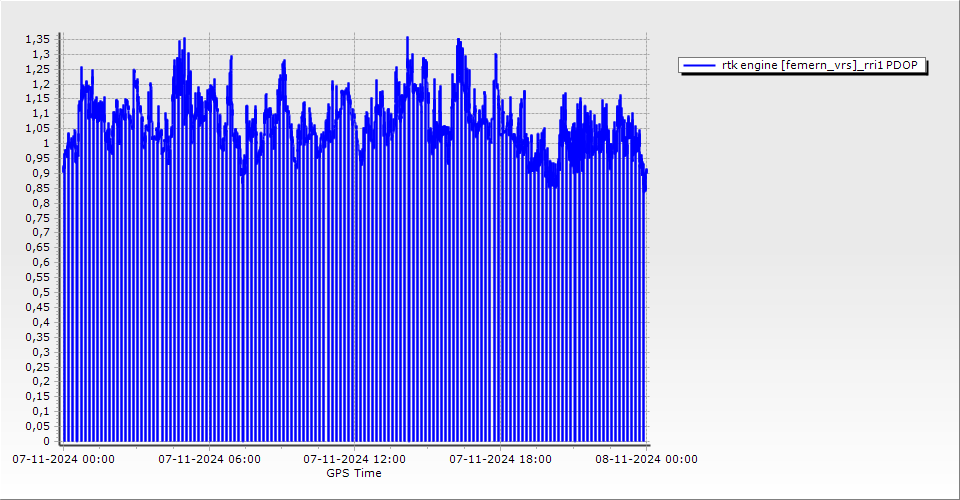Click the 07-11-2024 00:00 x-axis label

pos(63,460)
